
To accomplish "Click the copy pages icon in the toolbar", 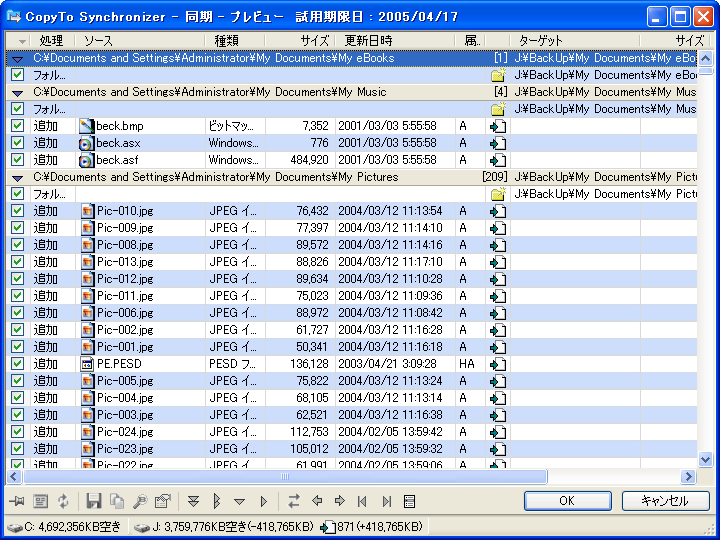I will click(117, 501).
